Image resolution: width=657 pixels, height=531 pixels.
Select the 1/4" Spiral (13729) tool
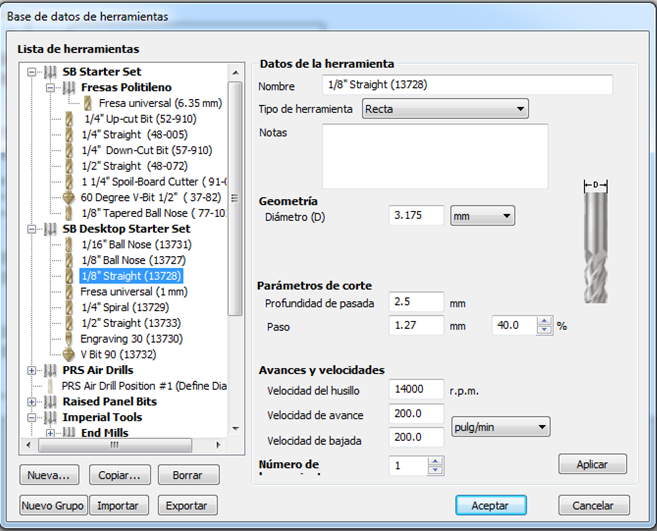125,308
